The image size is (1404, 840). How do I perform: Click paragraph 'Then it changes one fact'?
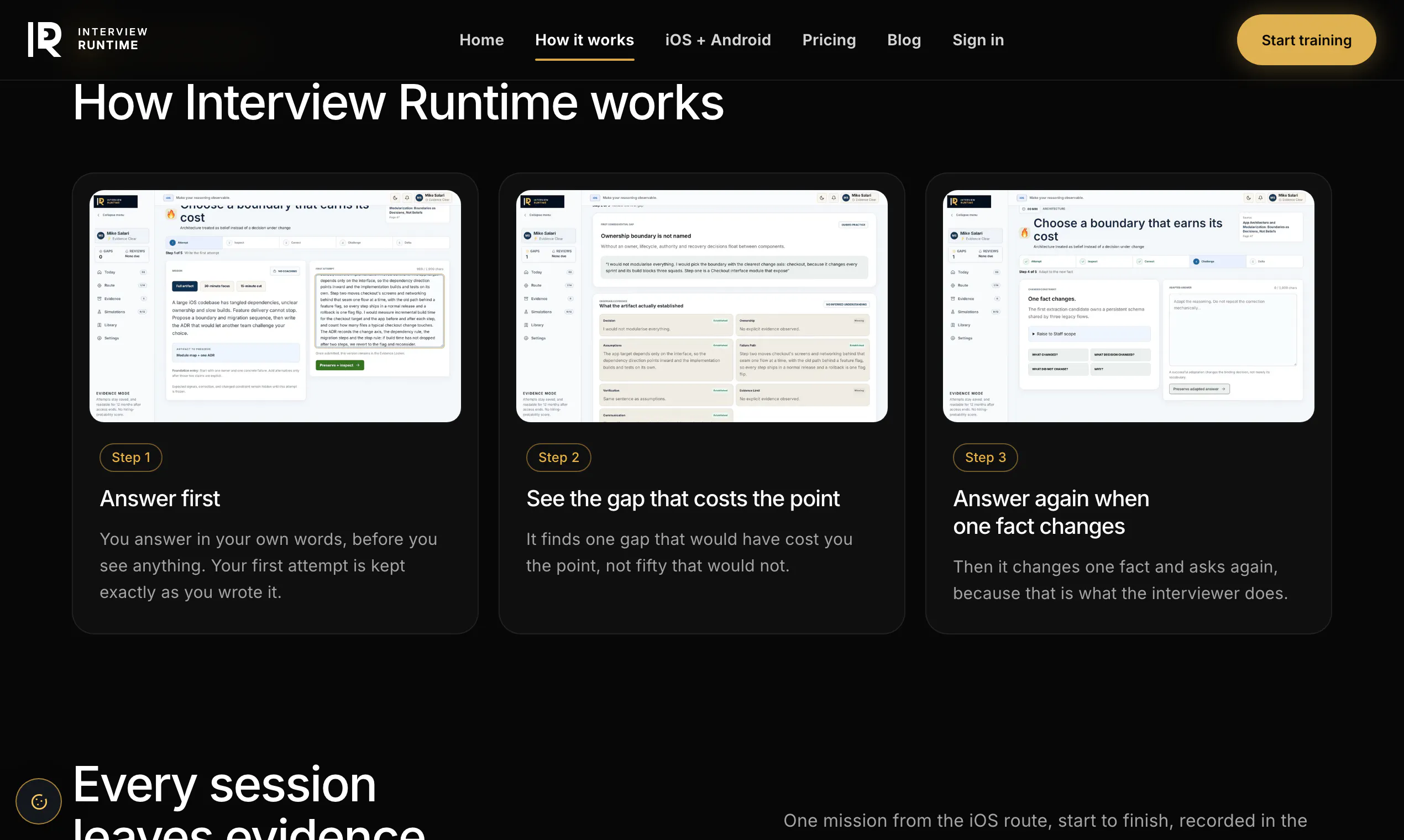[1120, 580]
